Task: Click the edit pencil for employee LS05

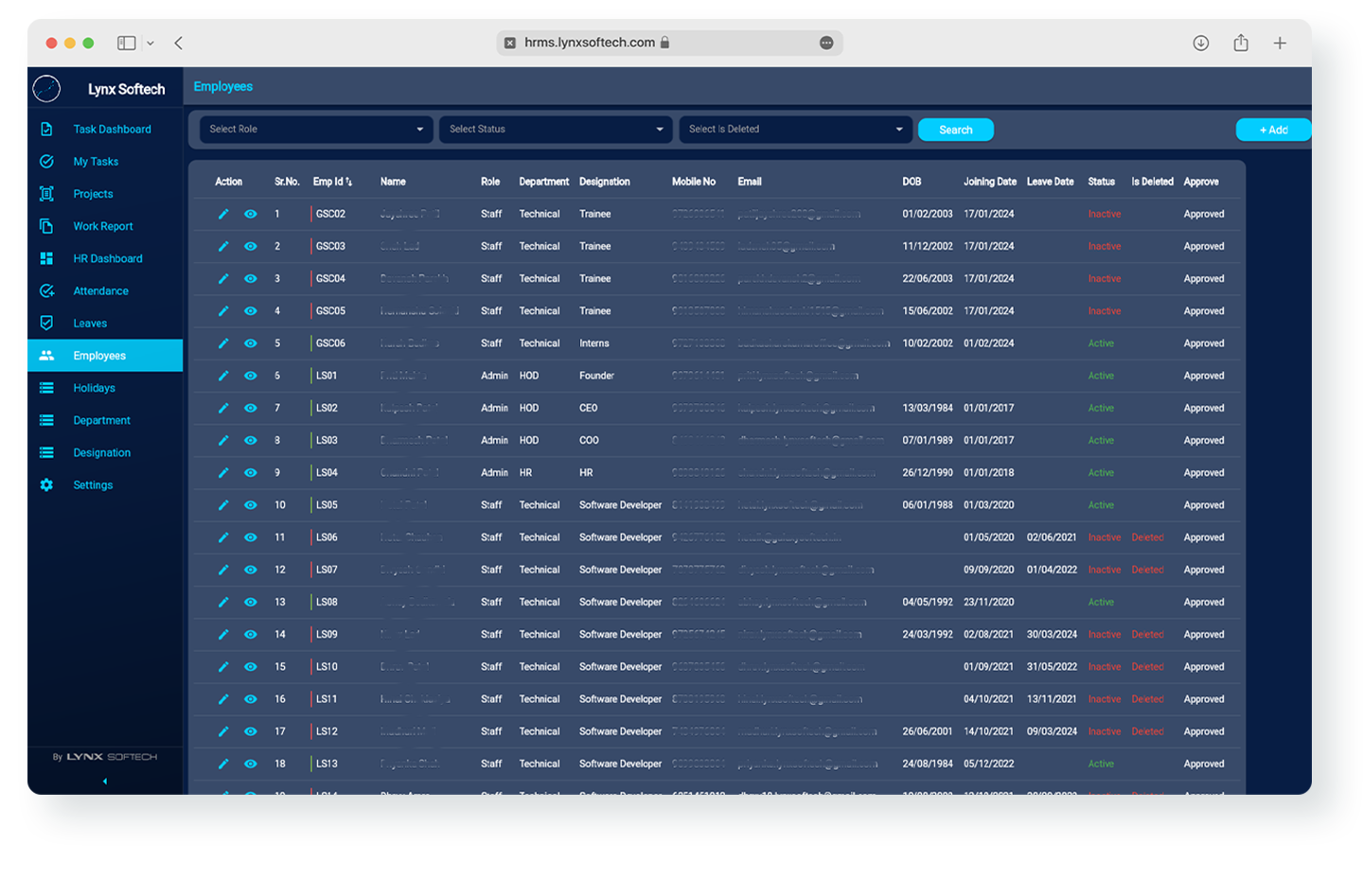Action: pyautogui.click(x=223, y=505)
